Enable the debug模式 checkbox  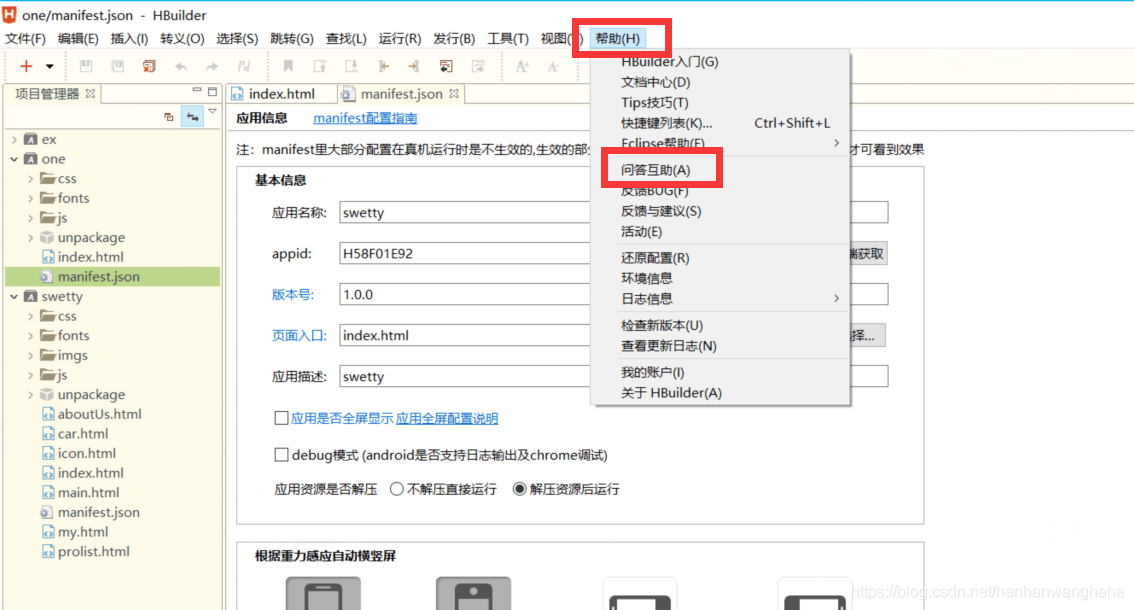(281, 454)
